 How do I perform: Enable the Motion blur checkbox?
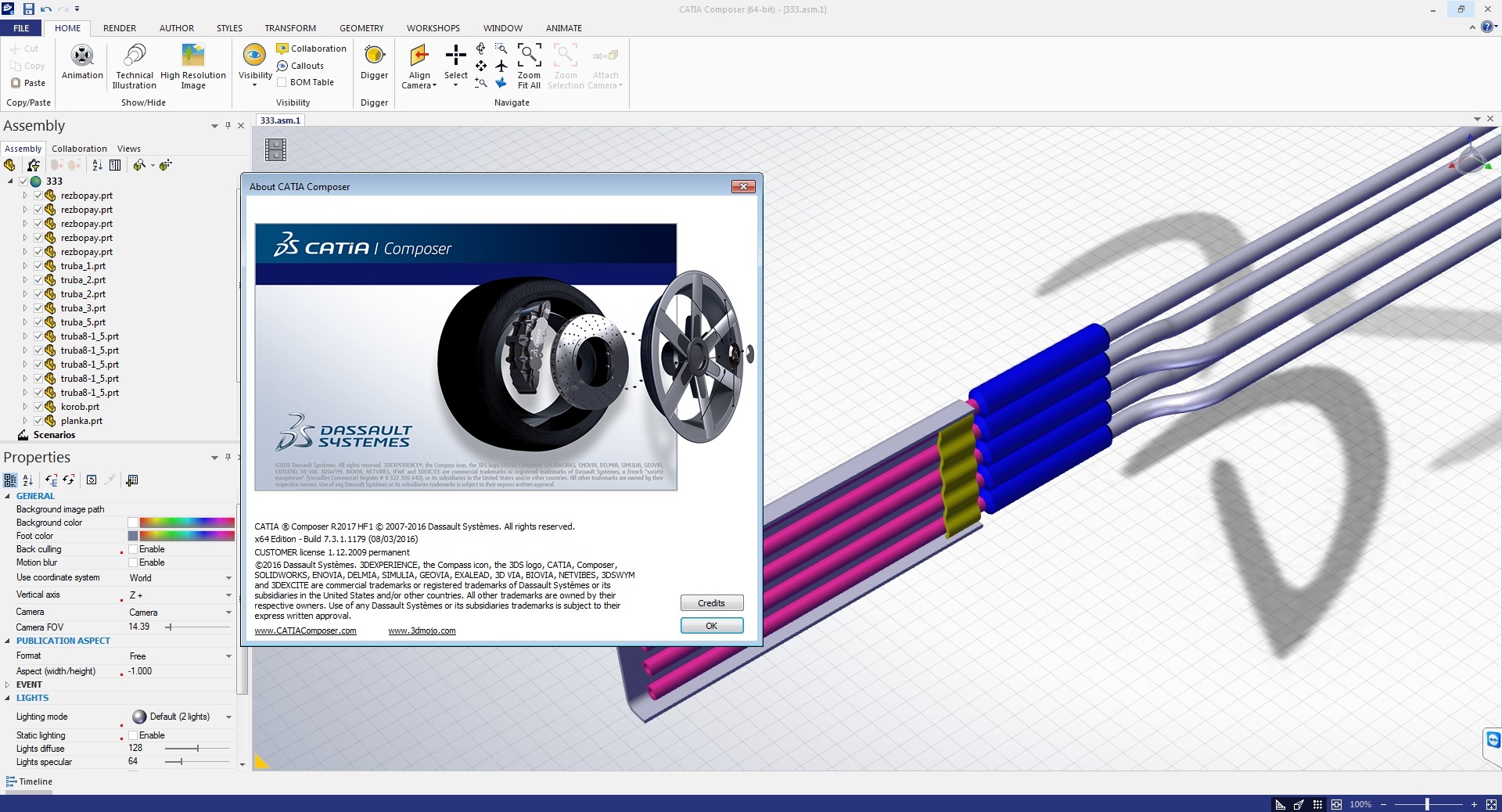tap(133, 562)
